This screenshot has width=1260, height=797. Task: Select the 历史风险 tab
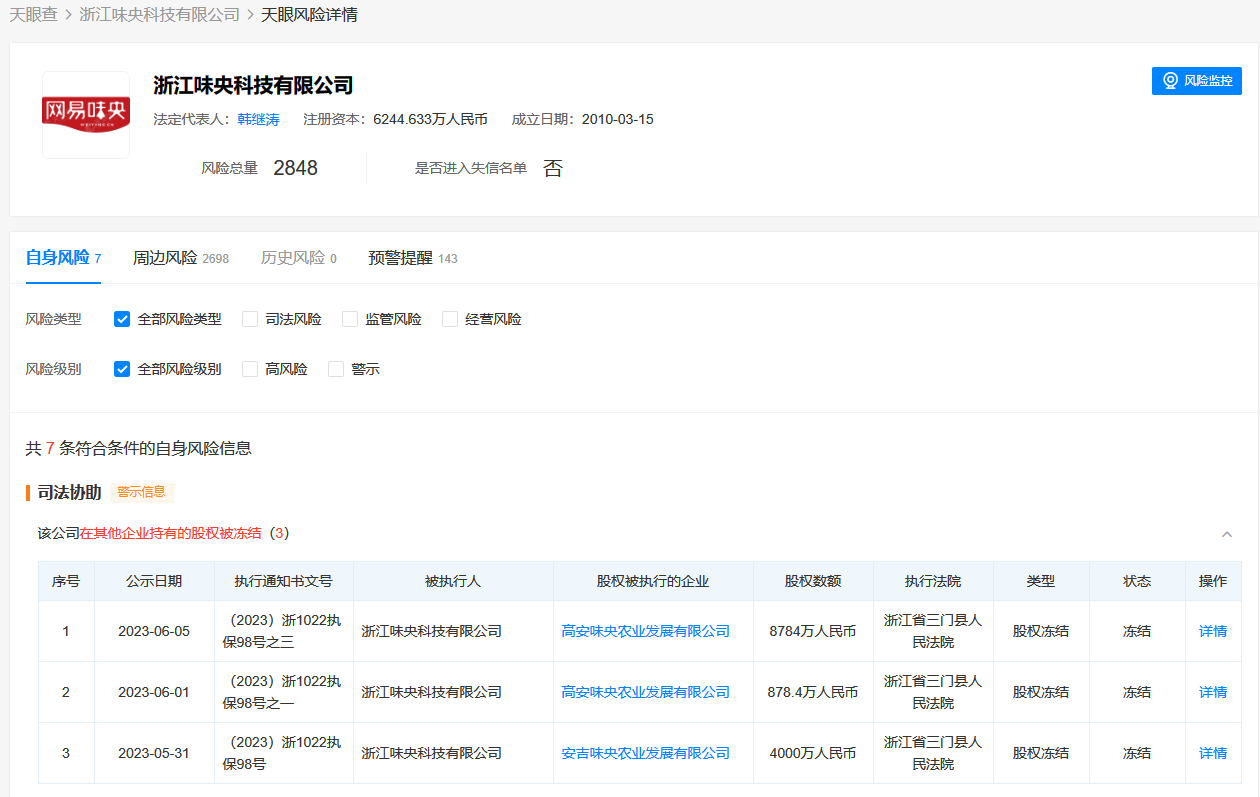click(x=299, y=258)
